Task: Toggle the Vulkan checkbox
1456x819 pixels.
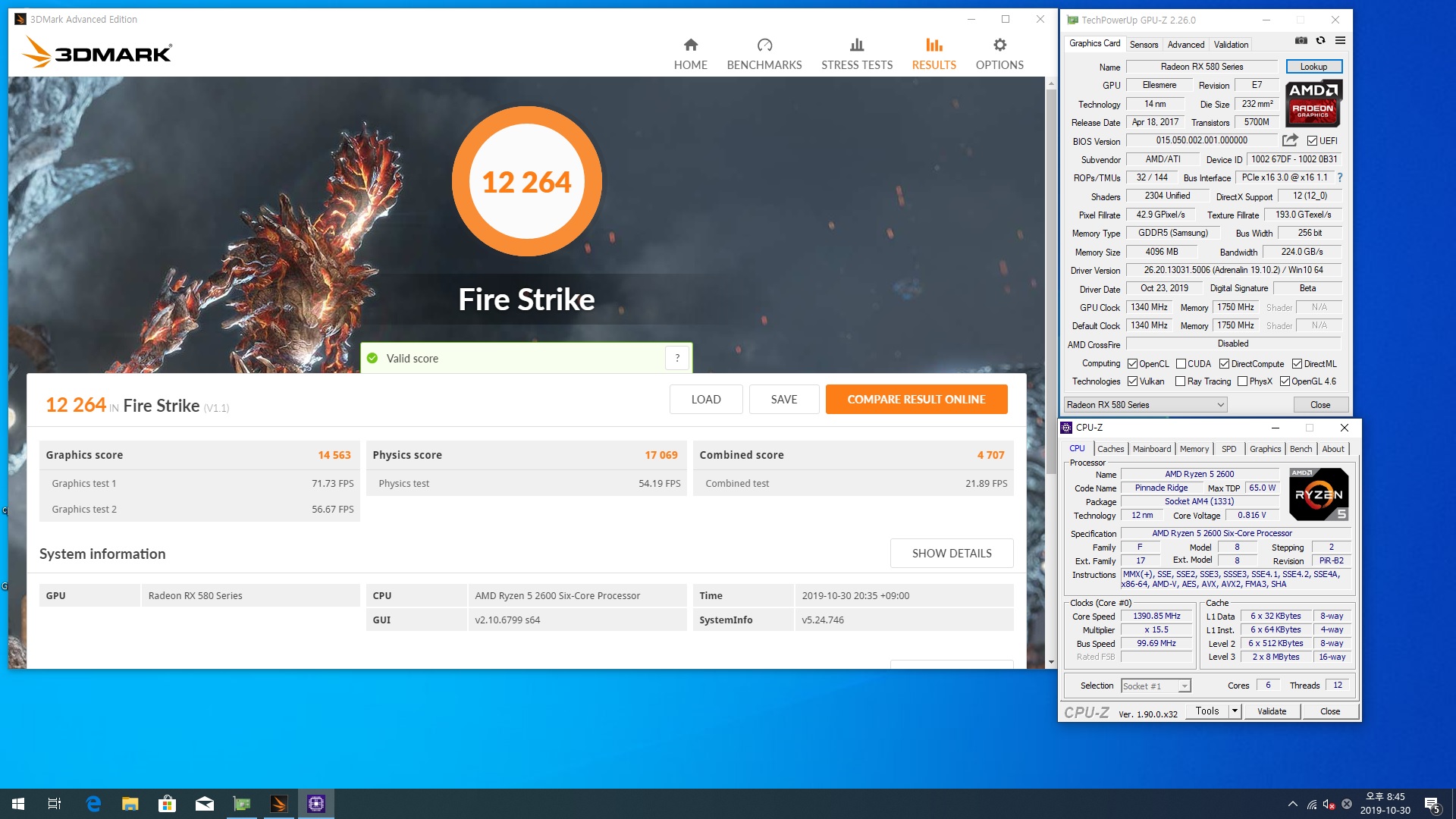Action: pyautogui.click(x=1132, y=381)
